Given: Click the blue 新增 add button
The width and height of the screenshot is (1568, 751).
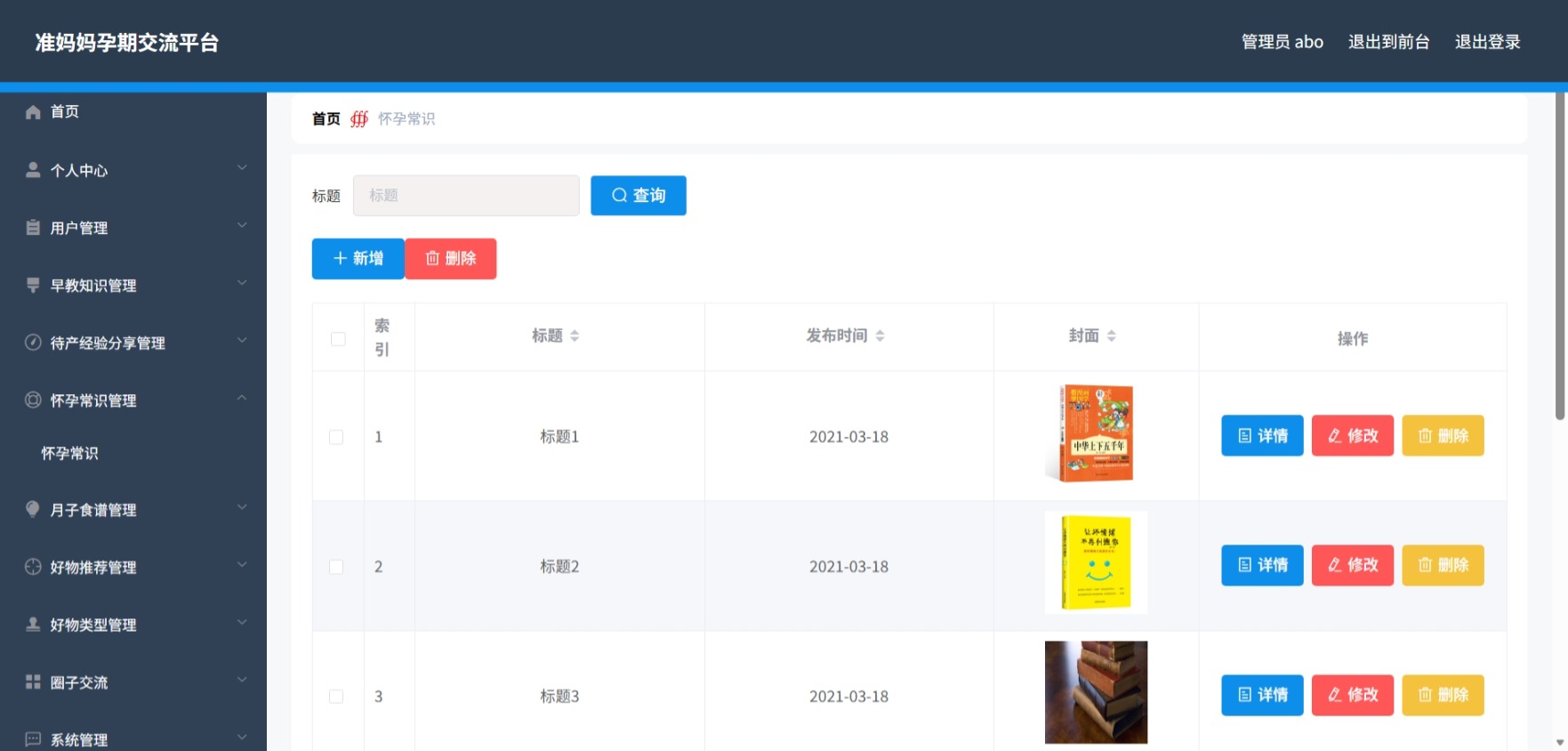Looking at the screenshot, I should pos(358,259).
